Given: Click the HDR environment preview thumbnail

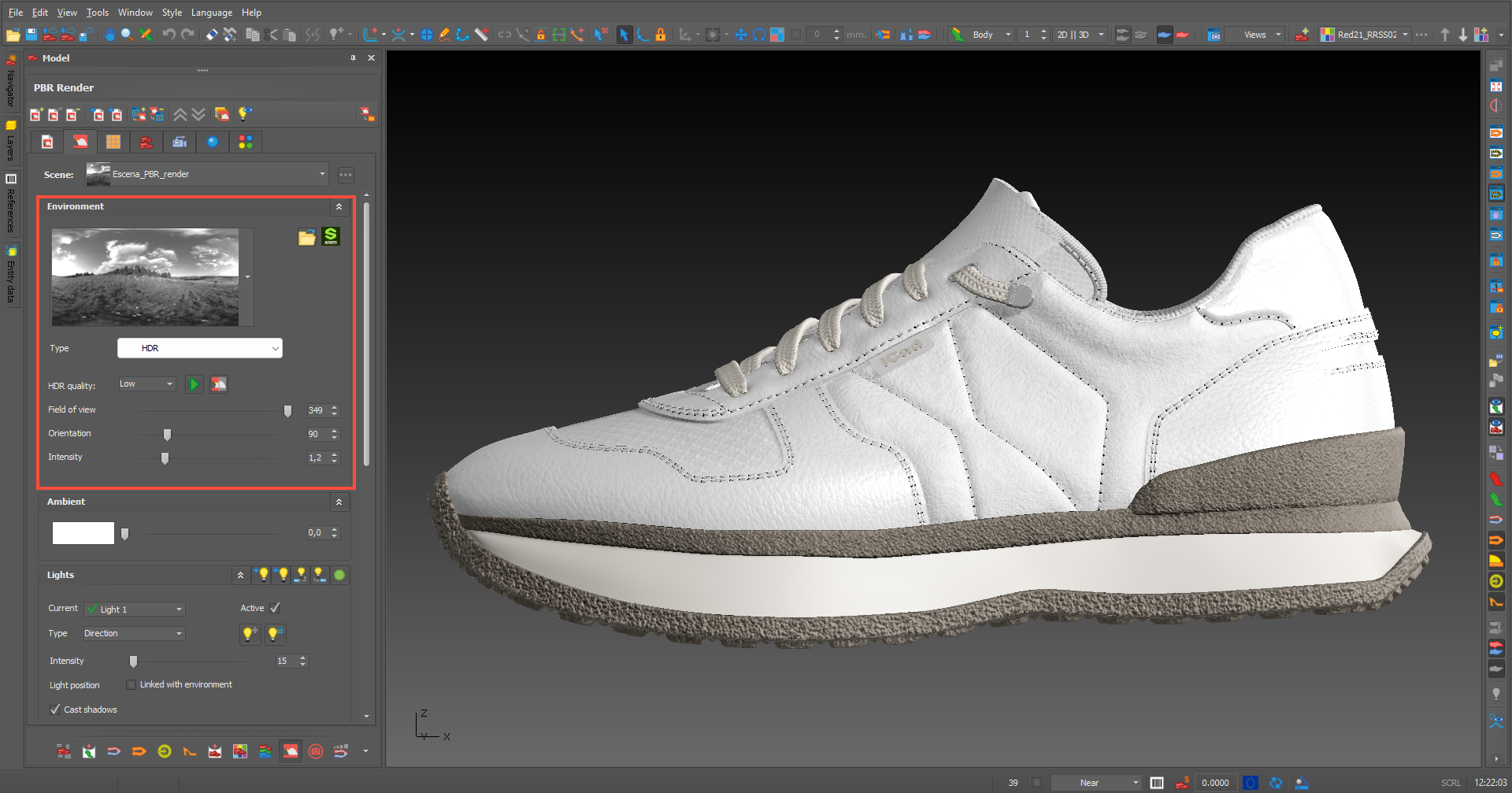Looking at the screenshot, I should pyautogui.click(x=145, y=277).
